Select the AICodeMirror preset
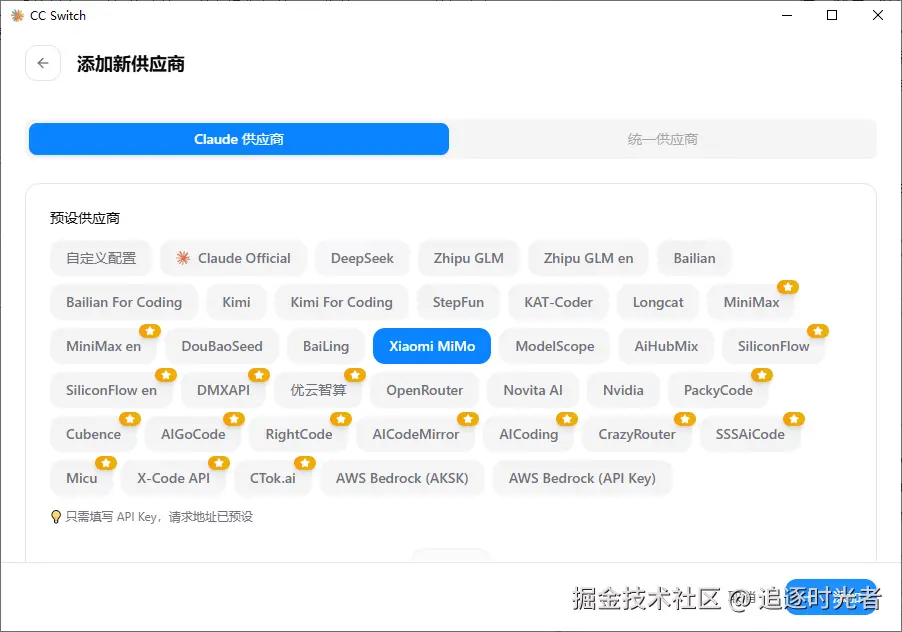The image size is (902, 632). click(x=416, y=434)
